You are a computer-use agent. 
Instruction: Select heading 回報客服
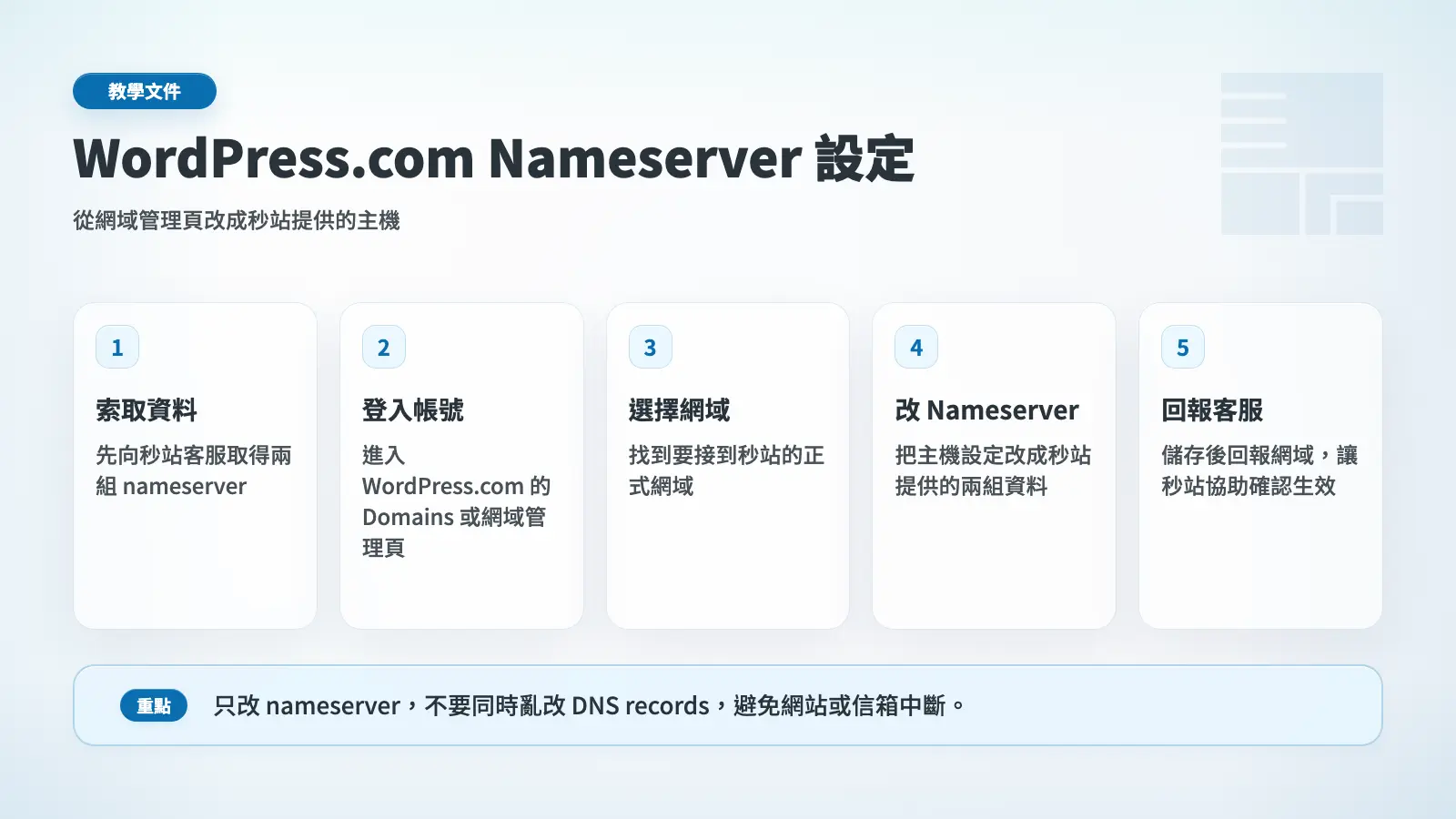click(1212, 410)
